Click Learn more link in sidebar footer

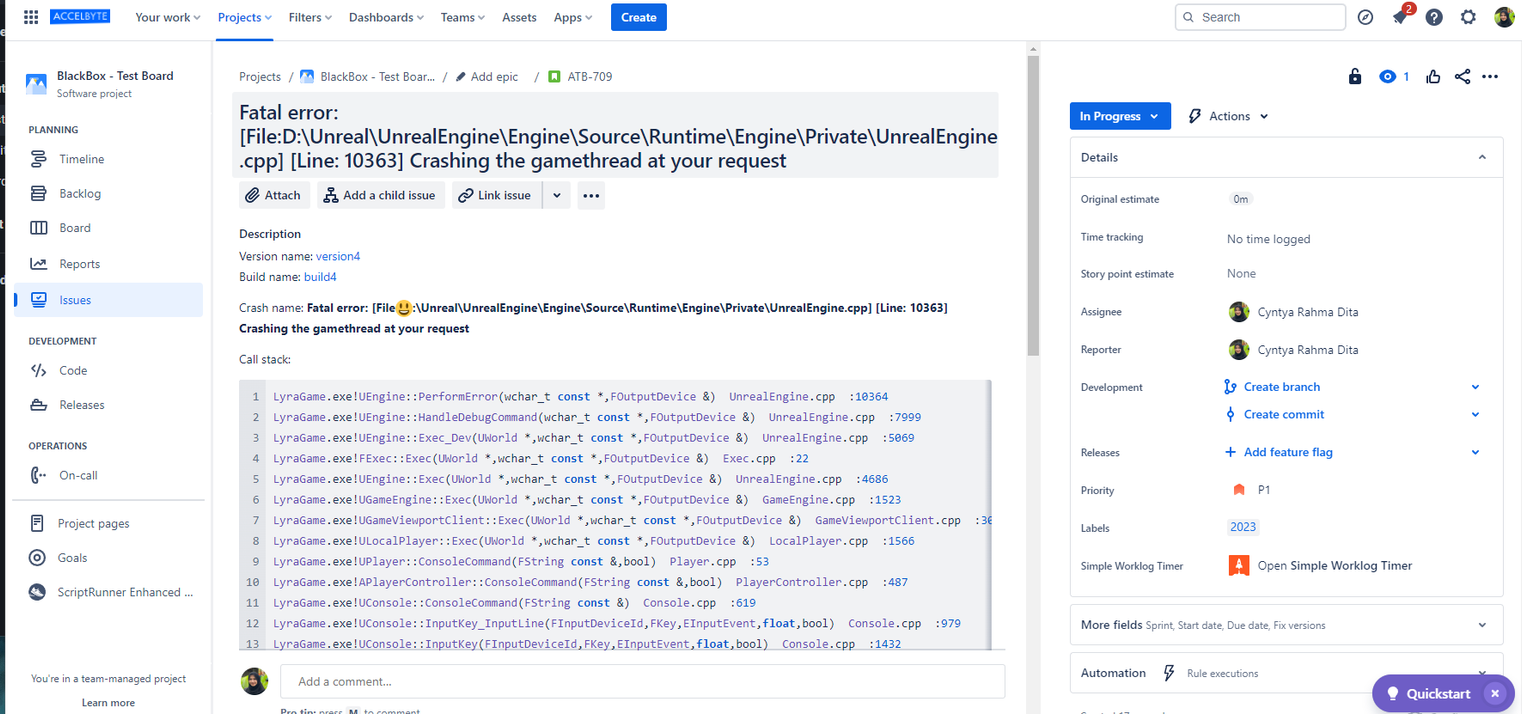pos(108,703)
